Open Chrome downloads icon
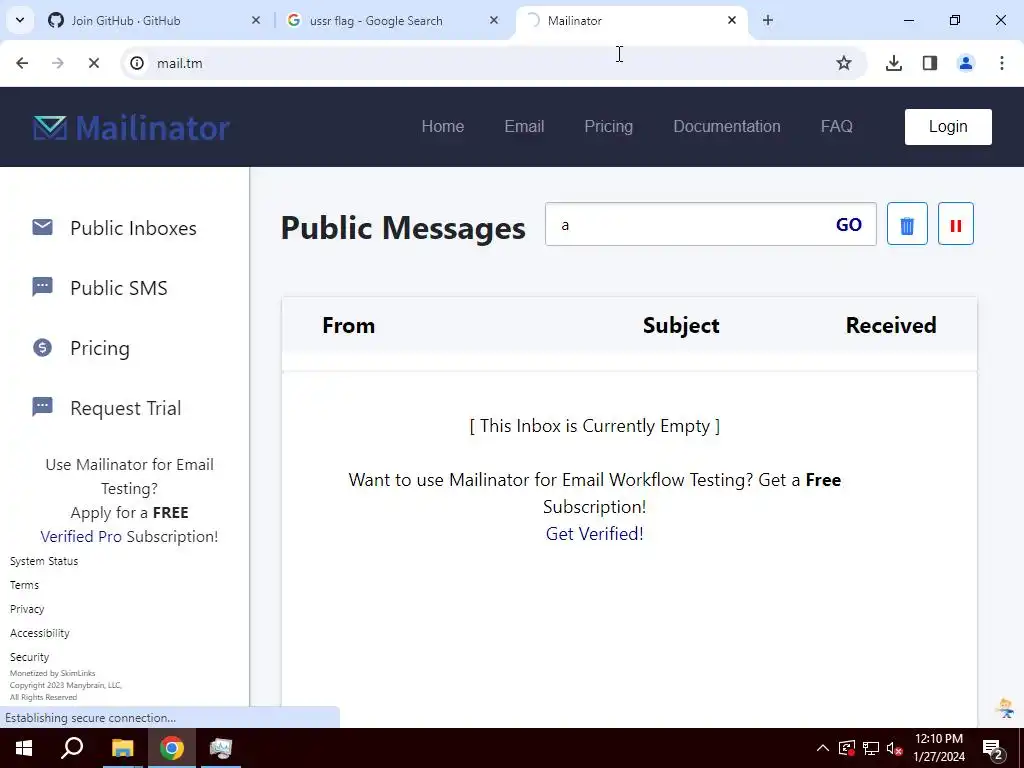The height and width of the screenshot is (768, 1024). (x=893, y=63)
